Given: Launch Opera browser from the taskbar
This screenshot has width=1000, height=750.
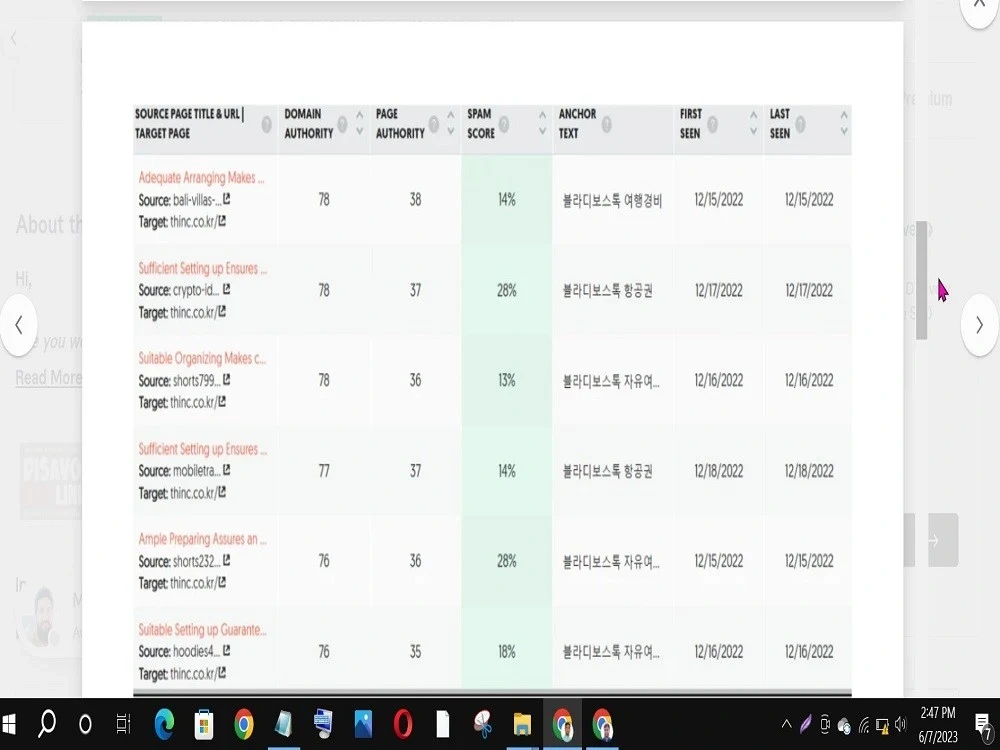Looking at the screenshot, I should [403, 724].
